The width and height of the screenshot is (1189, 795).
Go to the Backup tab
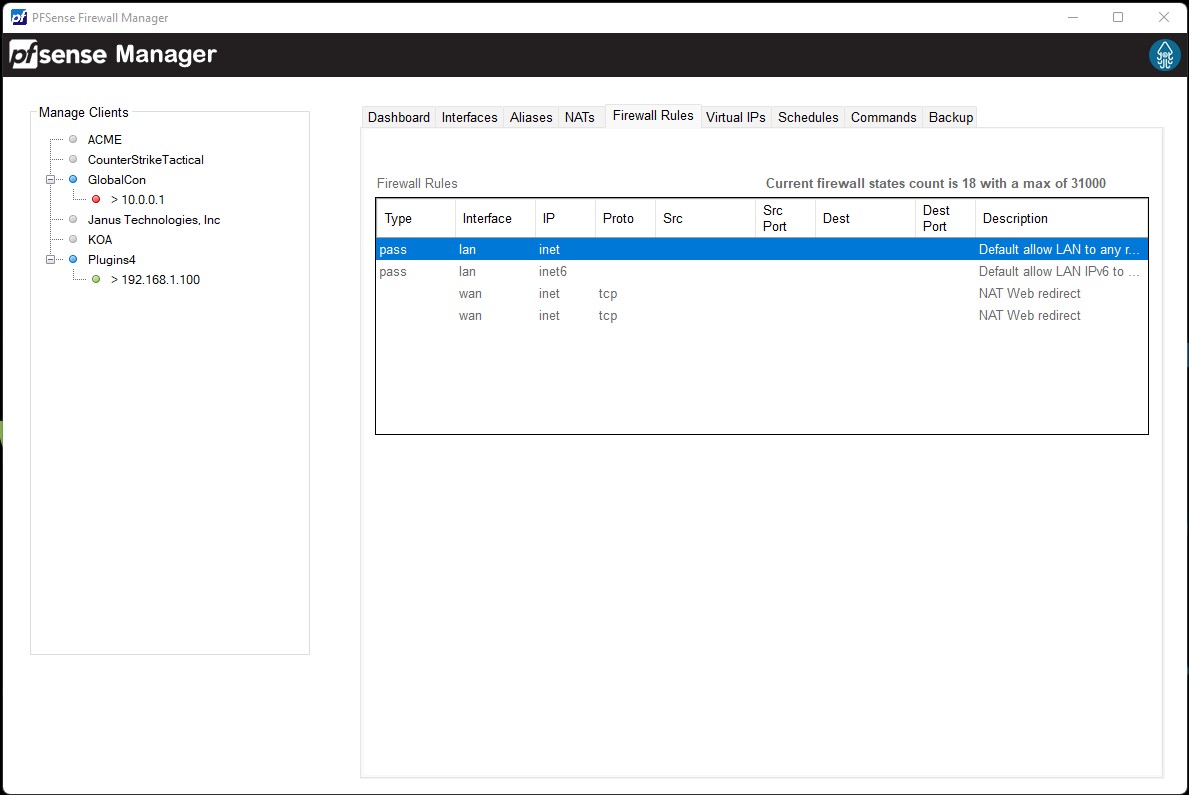[950, 117]
